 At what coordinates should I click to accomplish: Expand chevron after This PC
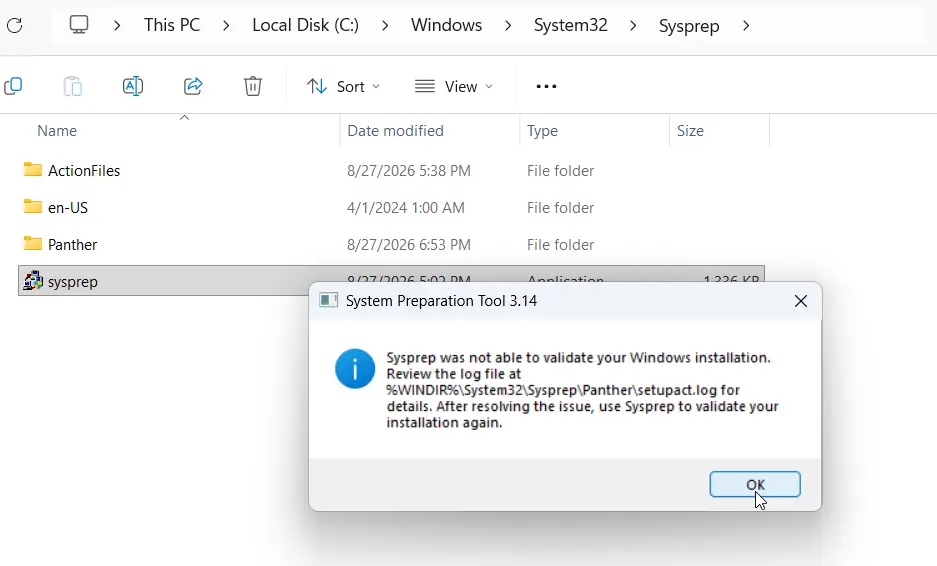pos(226,26)
